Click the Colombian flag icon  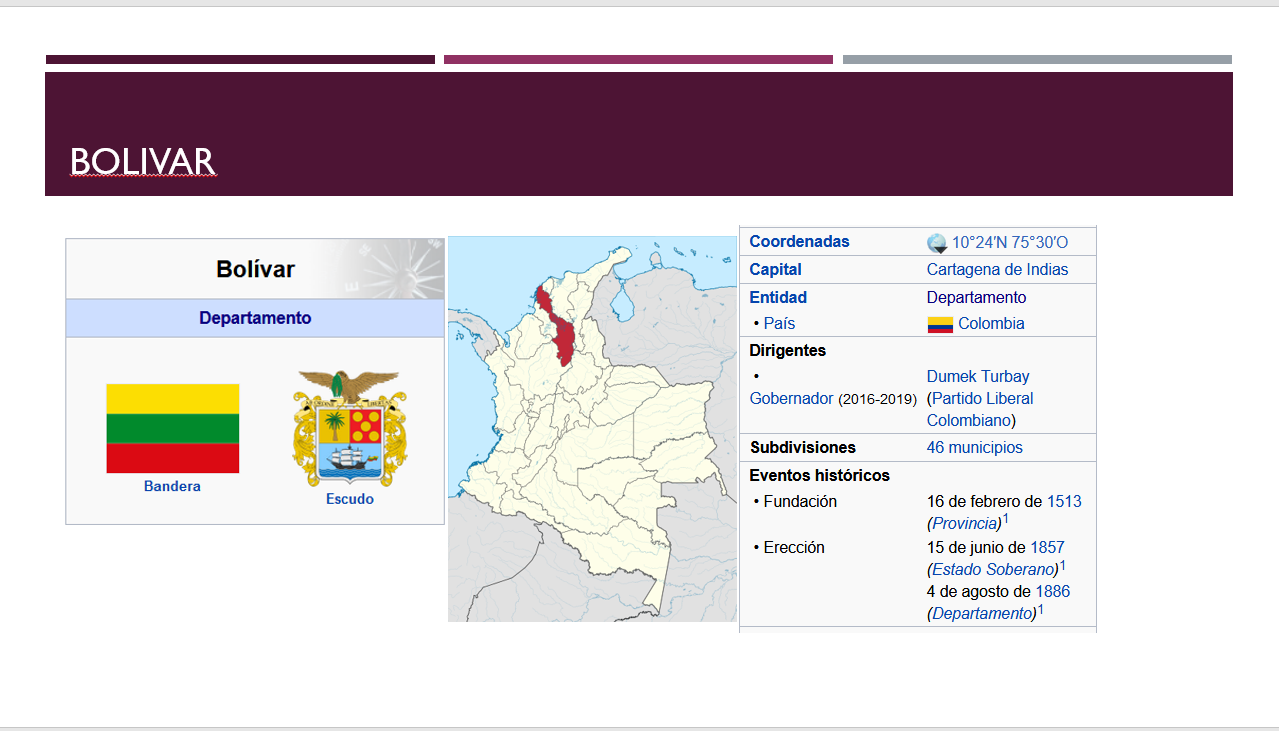[x=940, y=325]
